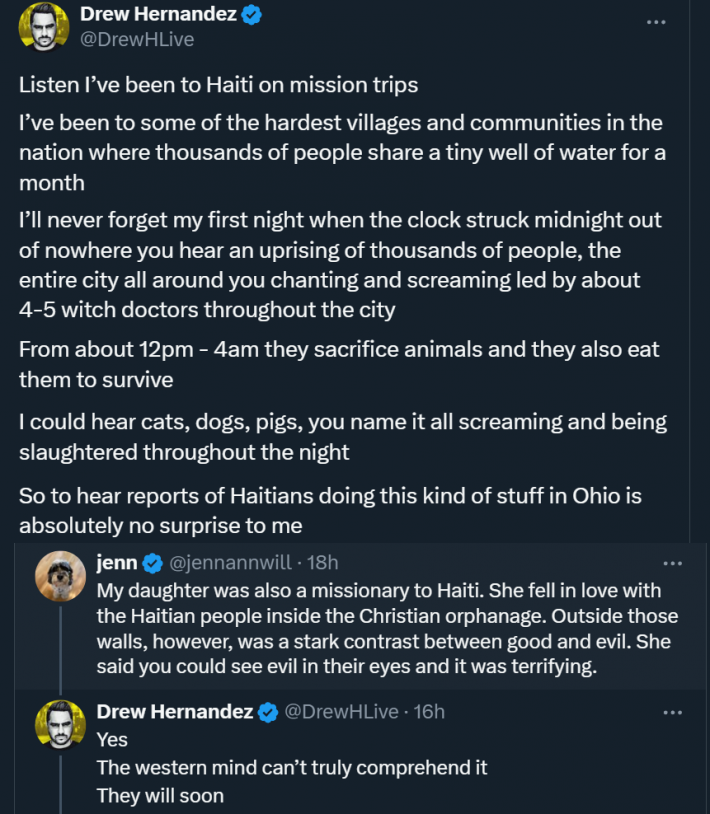Open Drew Hernandez's profile picture at the top
The height and width of the screenshot is (814, 710).
(43, 26)
